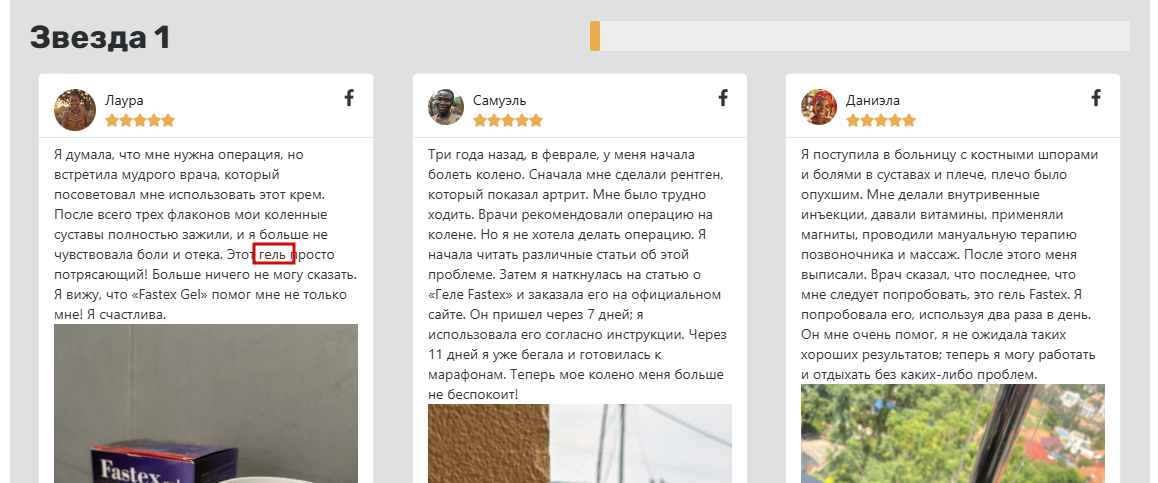Click Даниэла's profile avatar
Image resolution: width=1158 pixels, height=483 pixels.
tap(818, 107)
